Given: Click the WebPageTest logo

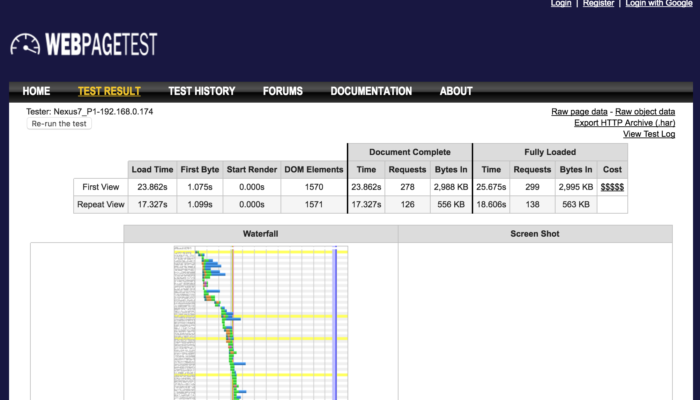Looking at the screenshot, I should 84,44.
